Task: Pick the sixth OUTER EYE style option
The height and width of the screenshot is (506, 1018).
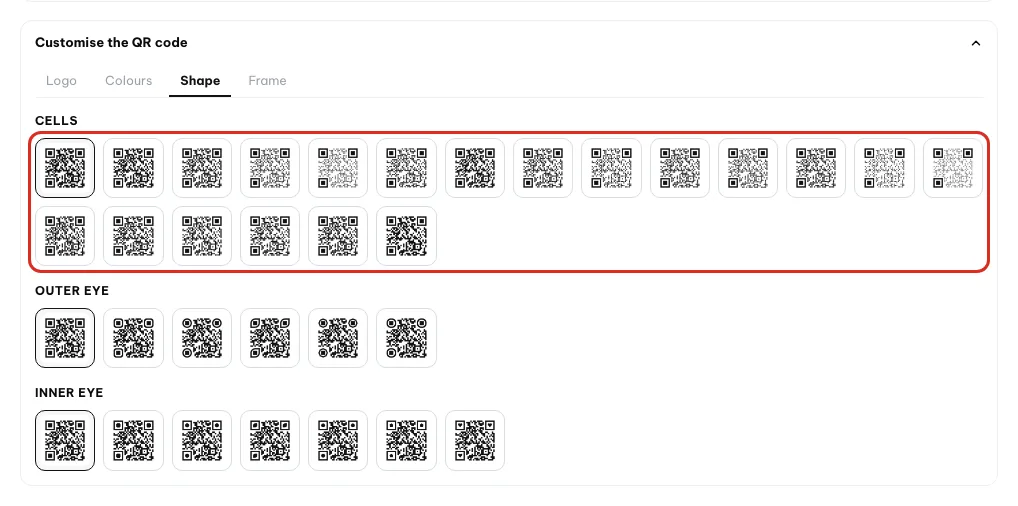Action: point(406,338)
